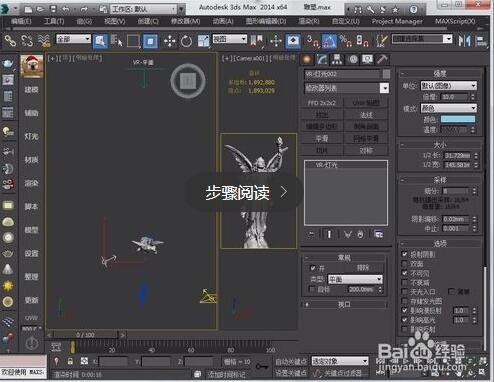Enable the 天光入口 (Skylight portal) checkbox
The image size is (494, 382).
405,292
